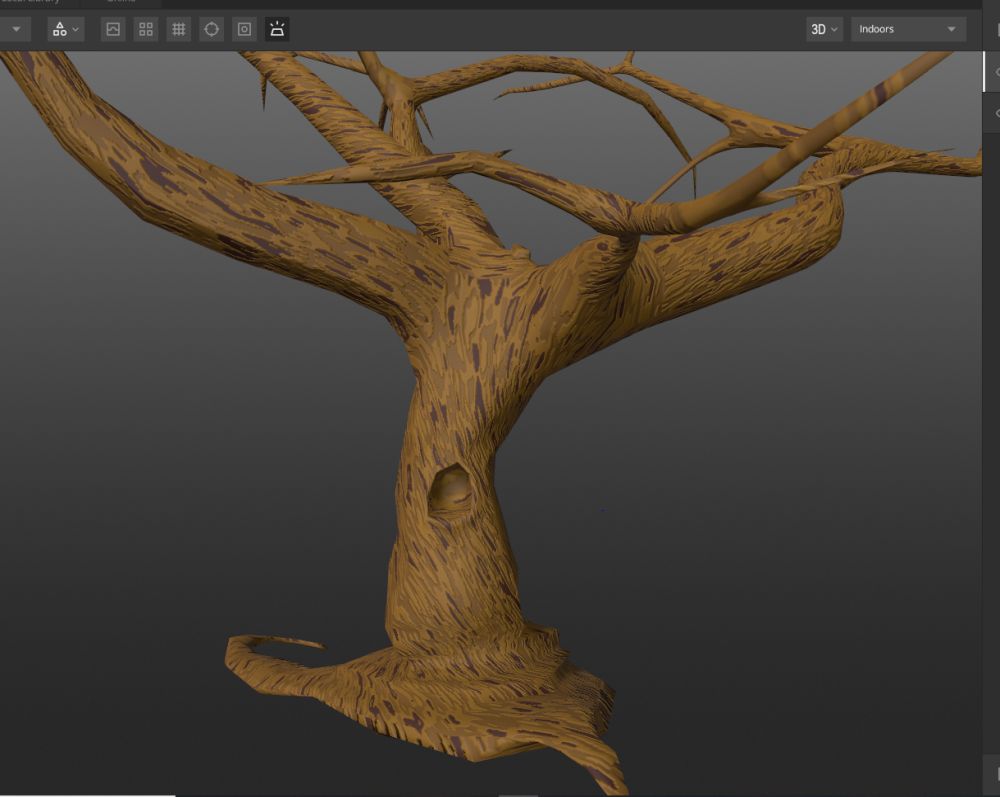1000x797 pixels.
Task: Click the four-squares tiling icon
Action: point(146,29)
